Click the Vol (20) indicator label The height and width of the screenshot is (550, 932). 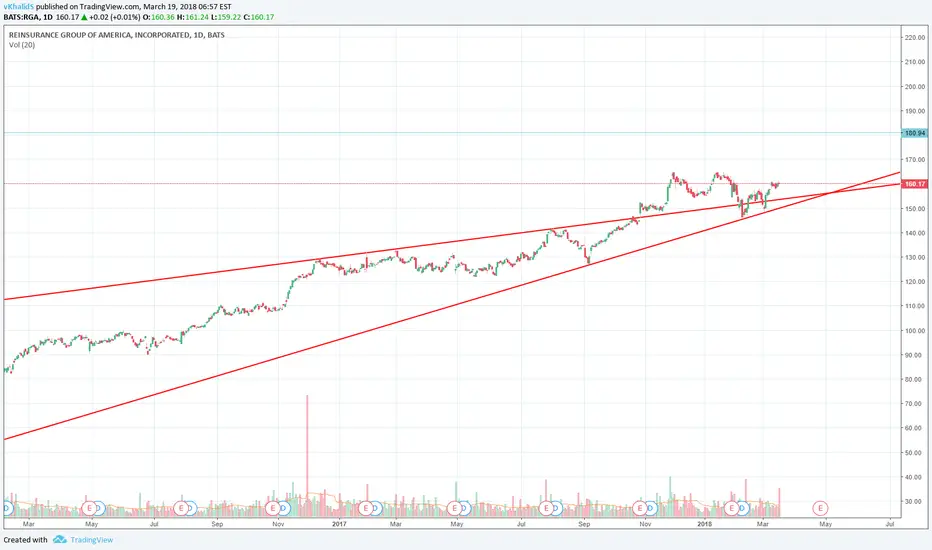(x=22, y=45)
